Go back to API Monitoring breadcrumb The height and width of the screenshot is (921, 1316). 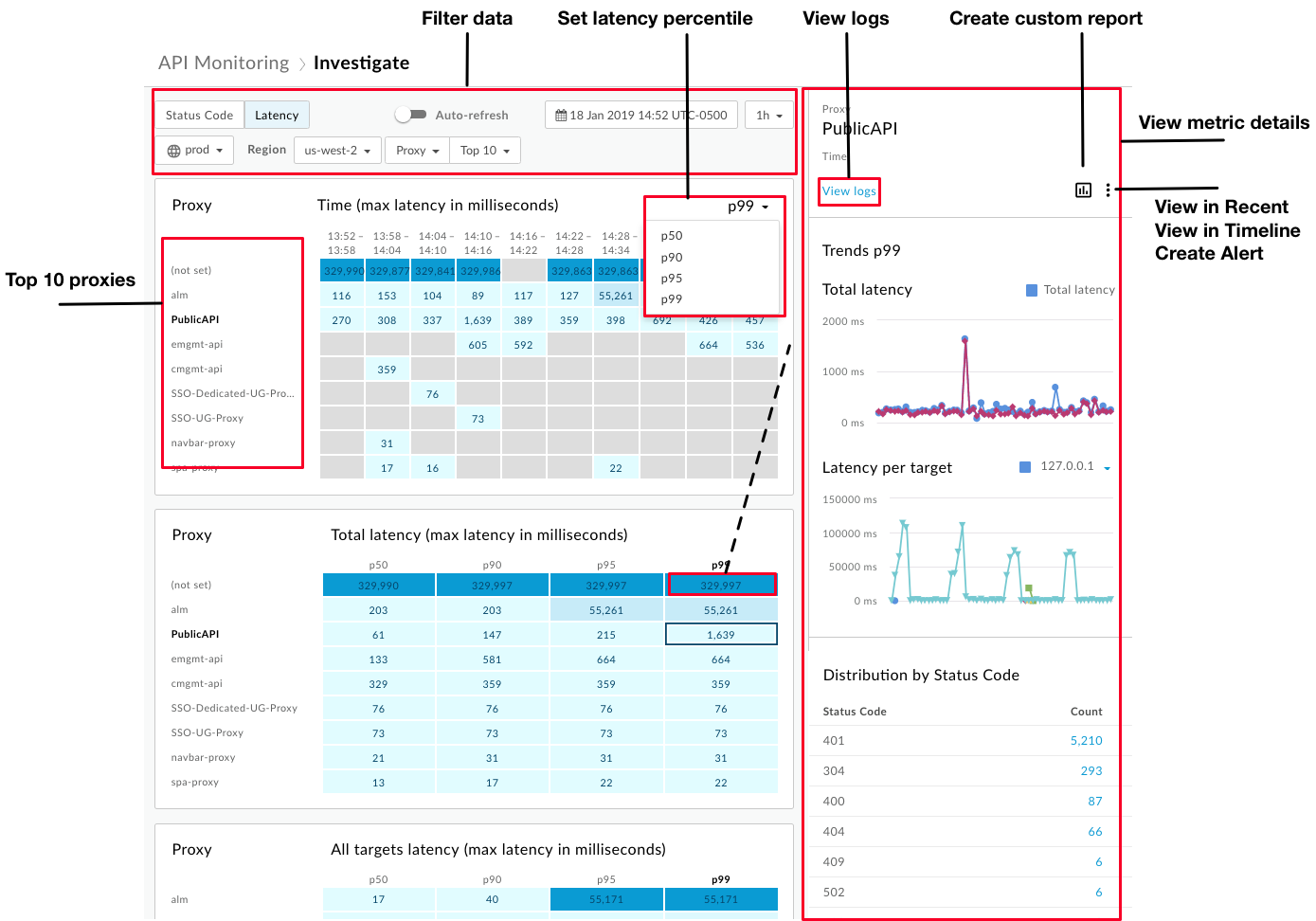click(x=224, y=63)
